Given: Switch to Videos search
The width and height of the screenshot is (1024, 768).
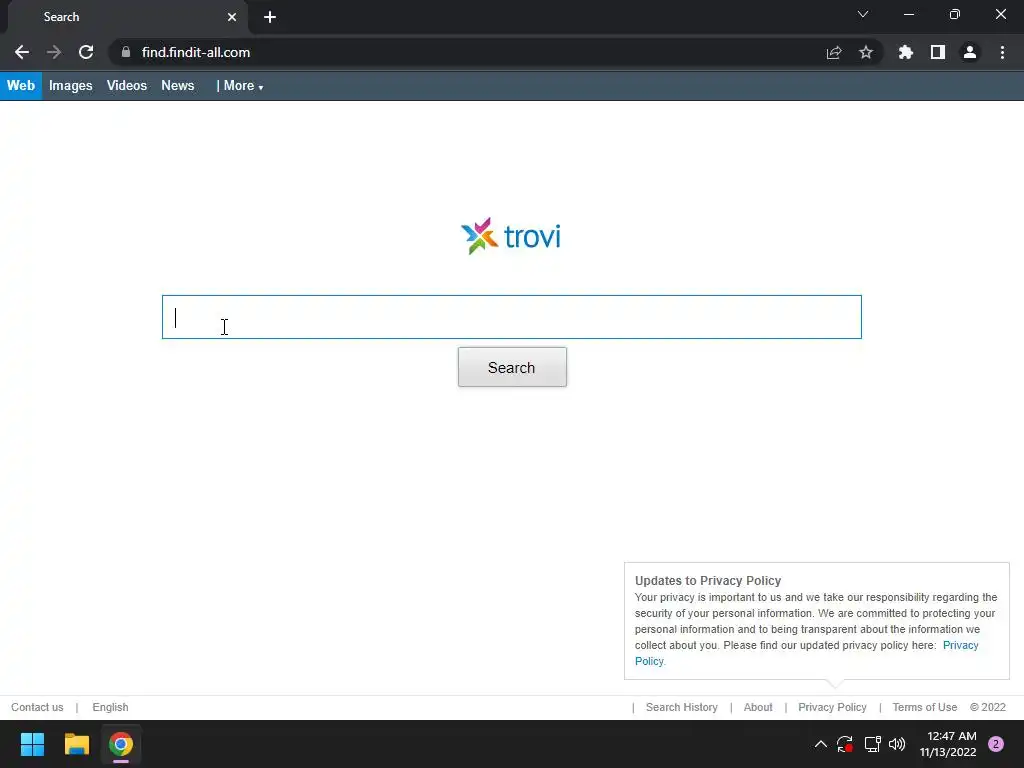Looking at the screenshot, I should pos(127,86).
